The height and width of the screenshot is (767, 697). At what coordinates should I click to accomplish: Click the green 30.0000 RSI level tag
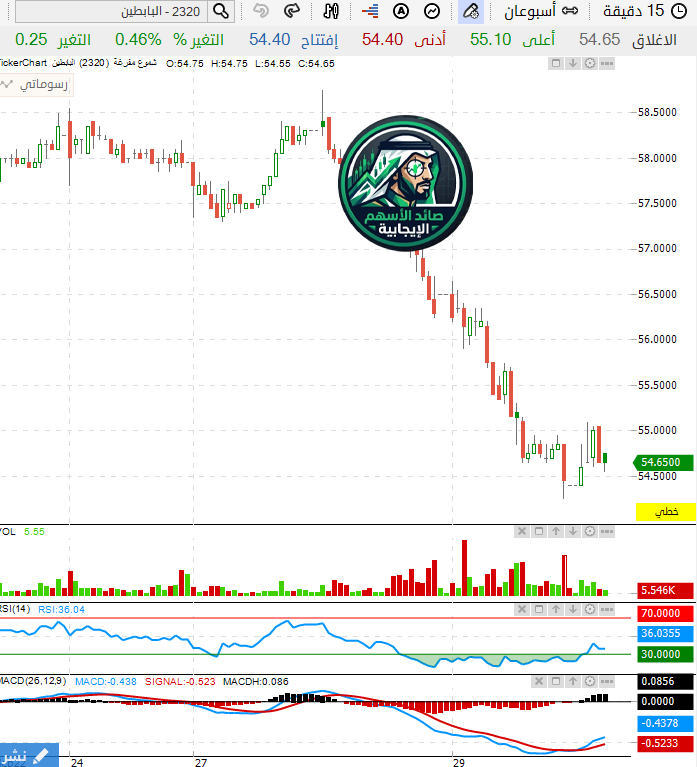click(x=665, y=654)
